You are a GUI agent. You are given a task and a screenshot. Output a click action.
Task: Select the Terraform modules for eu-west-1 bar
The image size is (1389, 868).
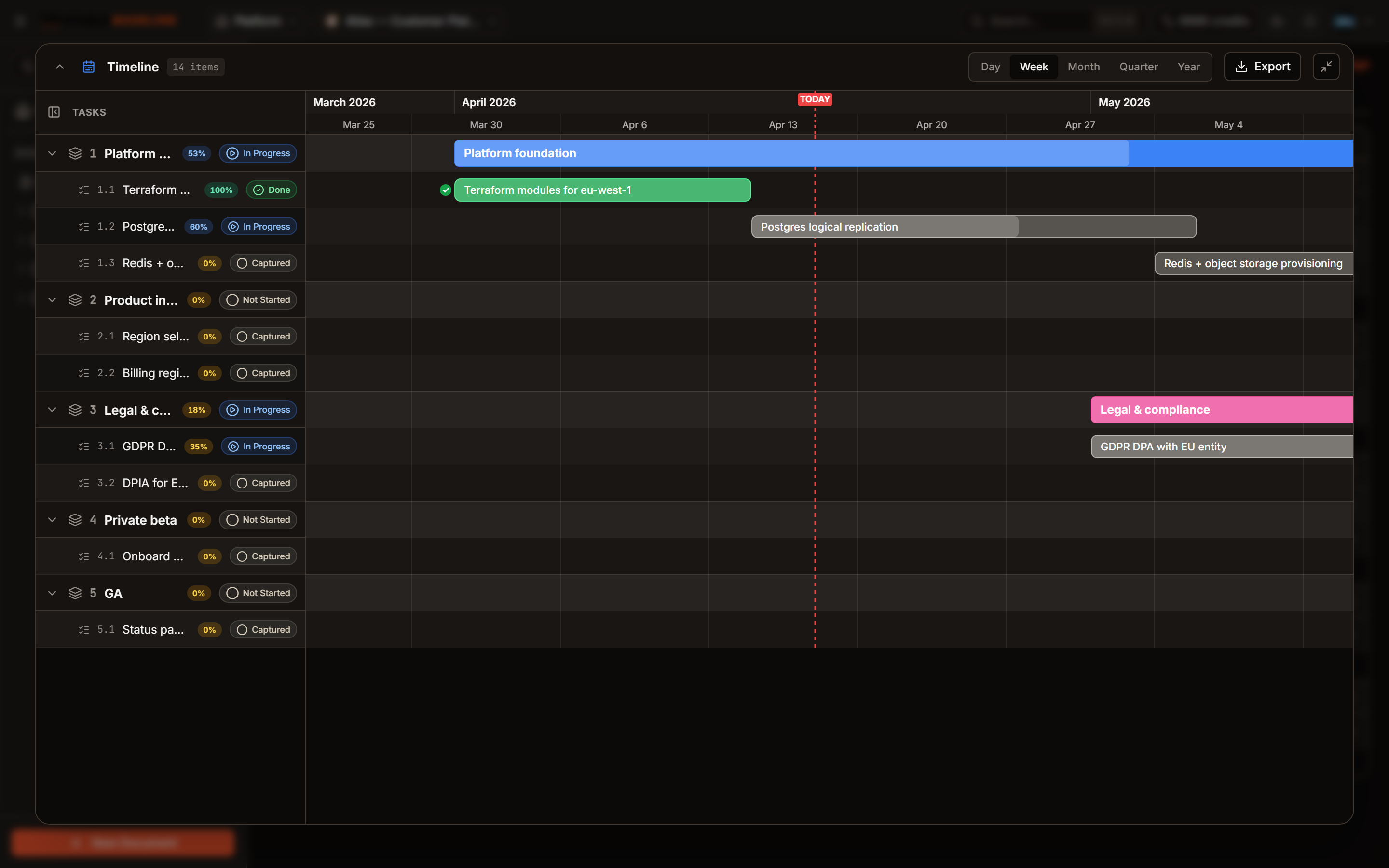point(603,190)
